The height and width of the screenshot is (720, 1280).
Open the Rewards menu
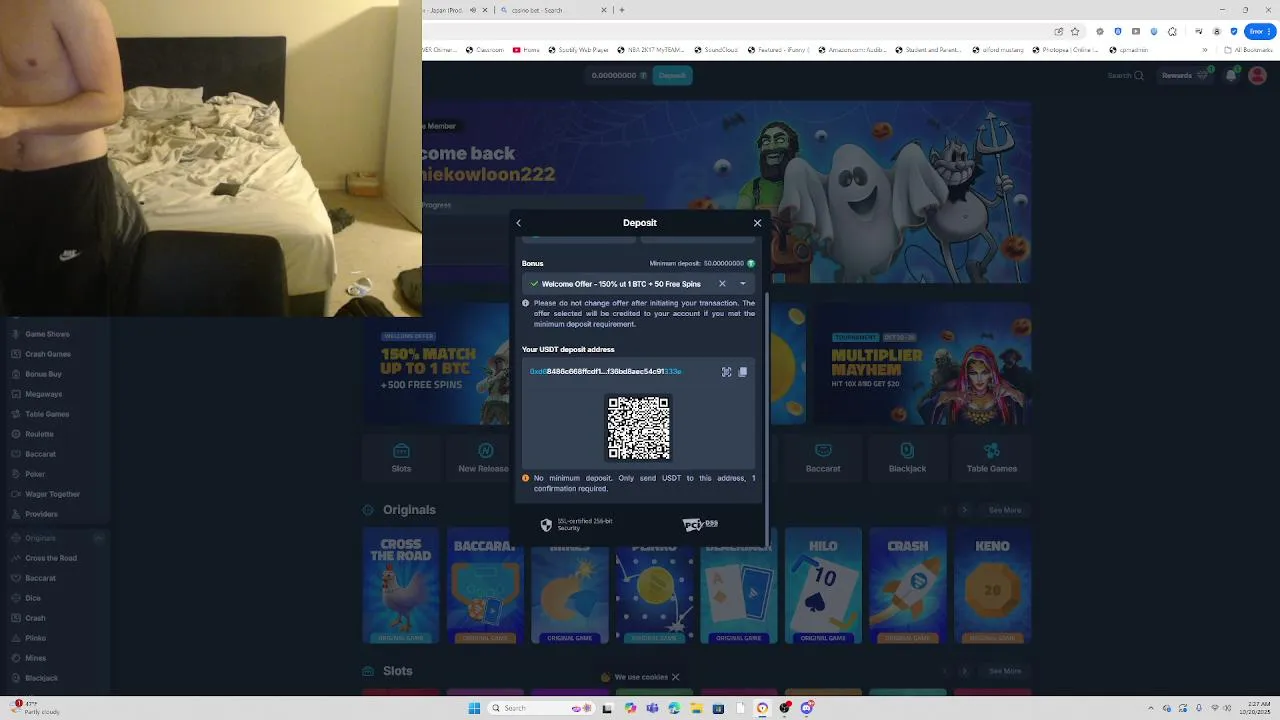click(x=1183, y=75)
